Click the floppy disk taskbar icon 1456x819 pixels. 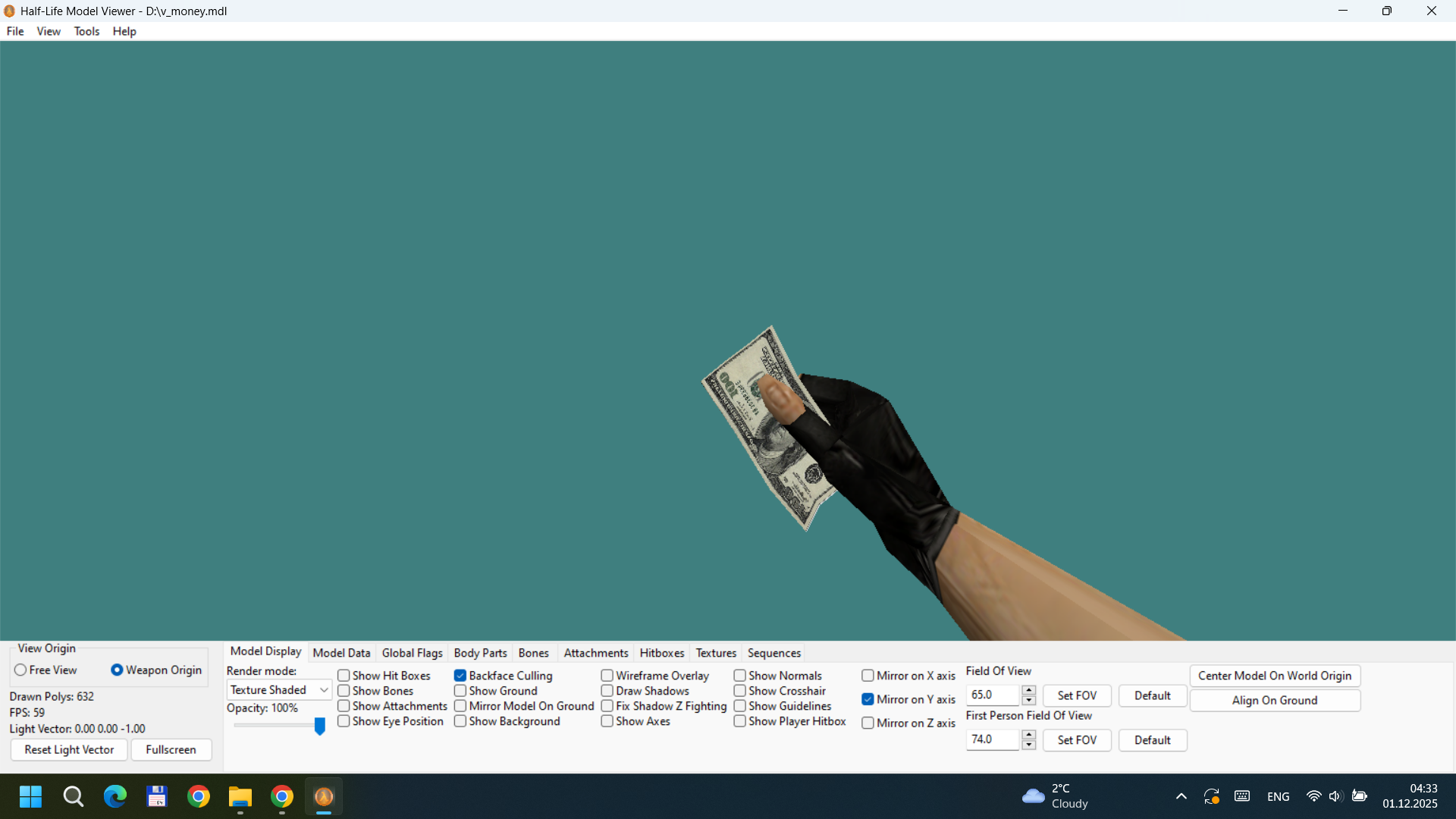click(x=157, y=797)
